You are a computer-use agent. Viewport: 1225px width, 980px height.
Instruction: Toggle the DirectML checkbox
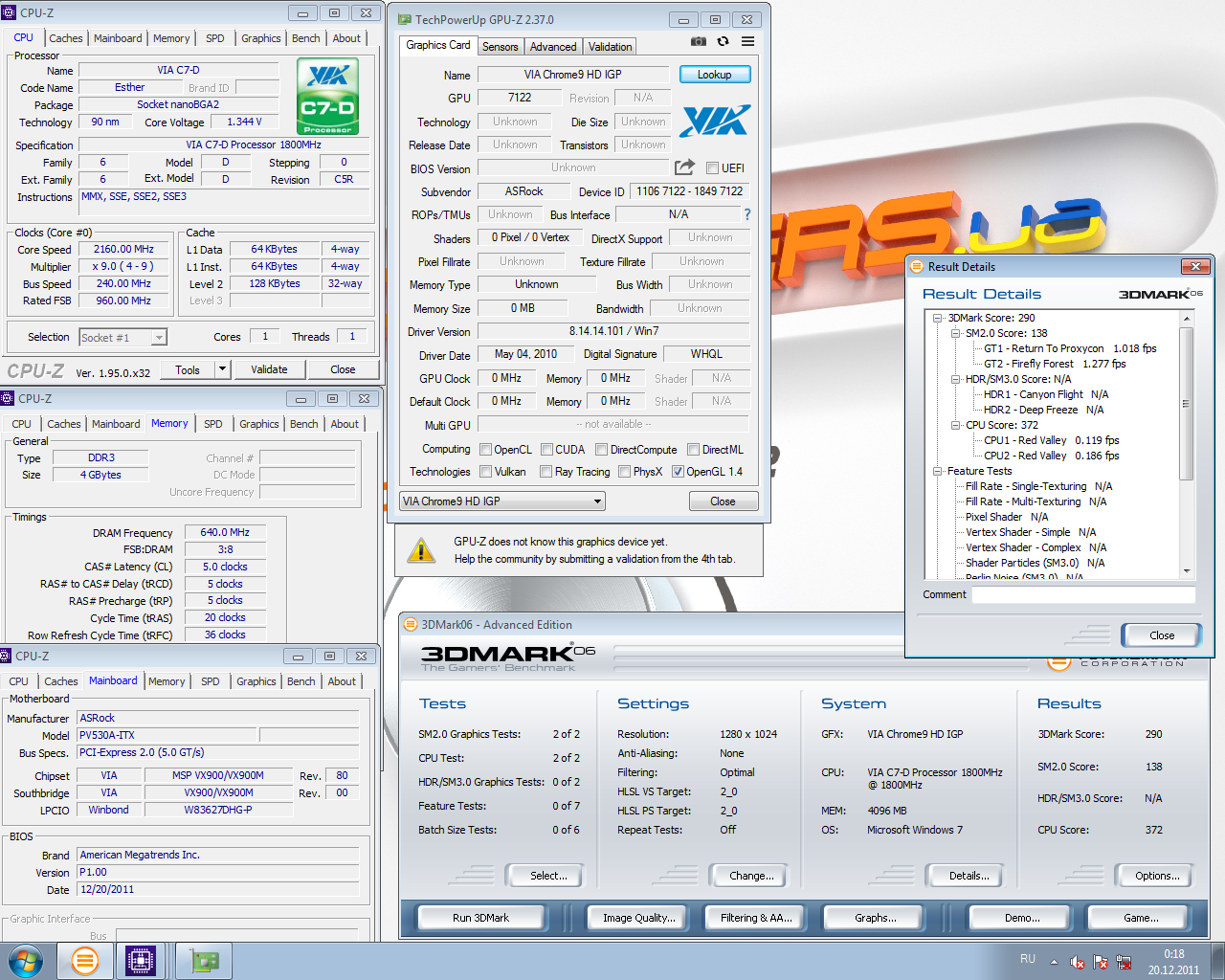(x=693, y=450)
